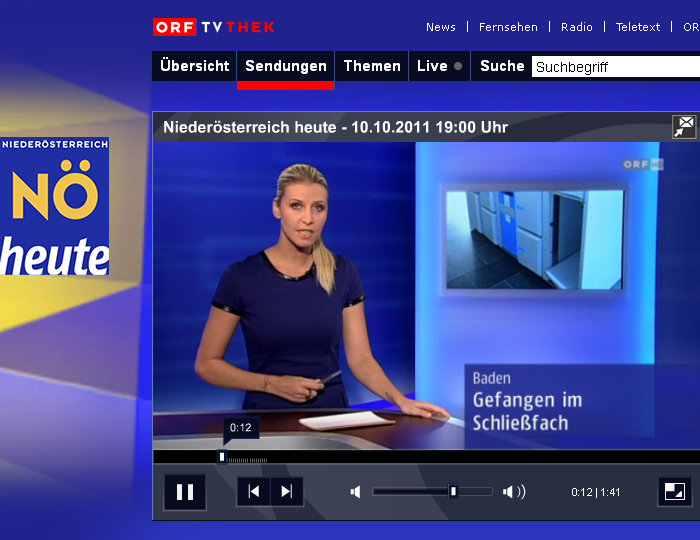The image size is (700, 540).
Task: Skip to previous segment
Action: pyautogui.click(x=254, y=491)
